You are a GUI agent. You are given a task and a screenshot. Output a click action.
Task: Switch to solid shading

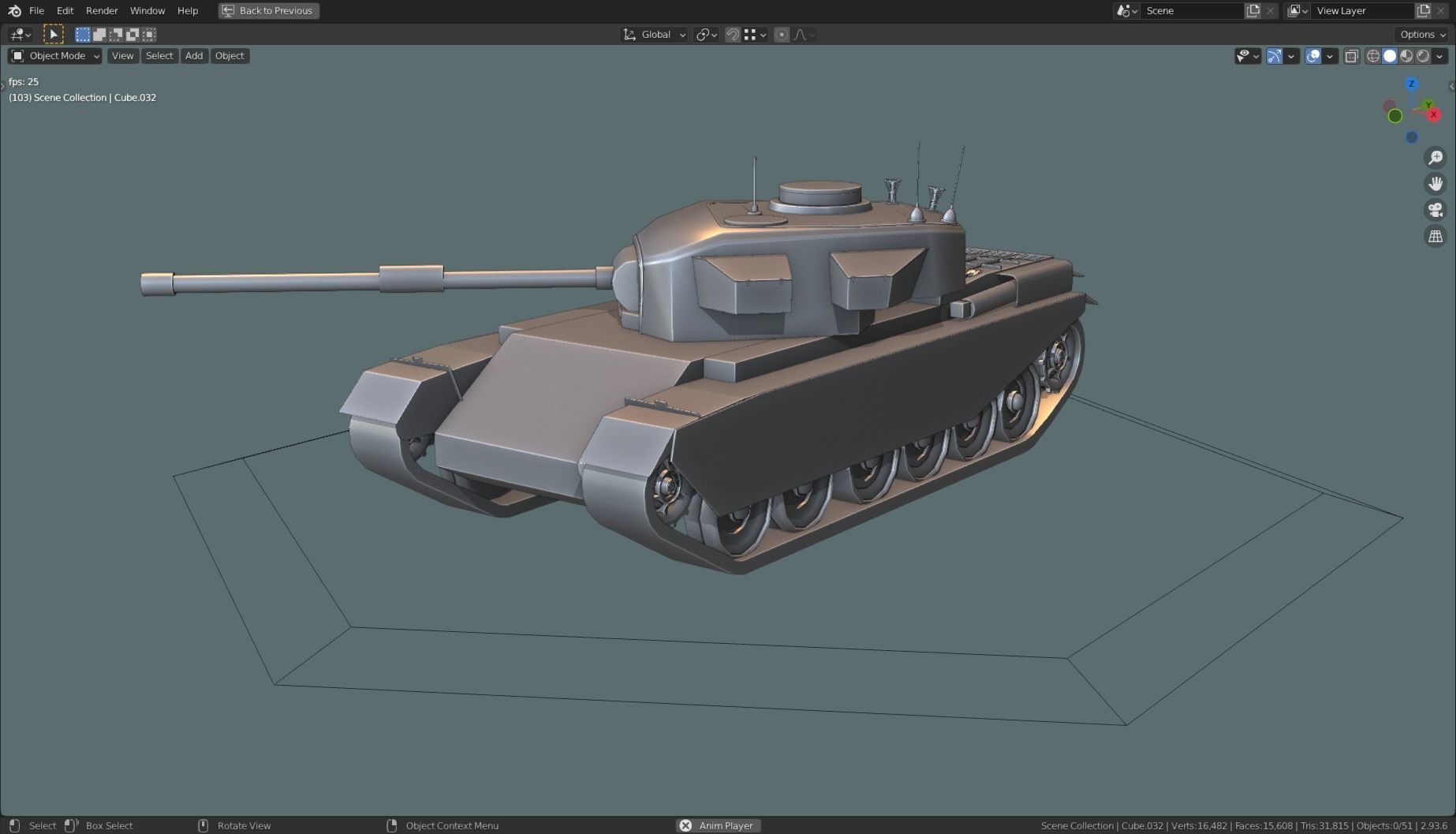pos(1390,56)
